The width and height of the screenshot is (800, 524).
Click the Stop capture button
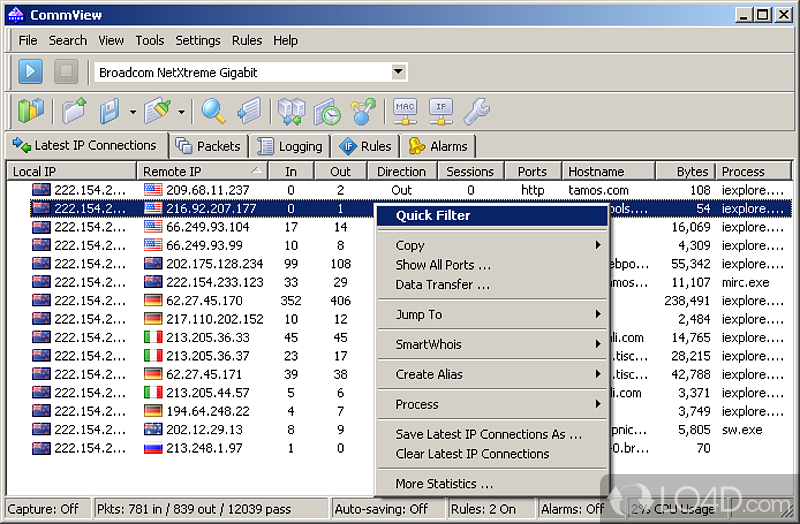pyautogui.click(x=66, y=72)
